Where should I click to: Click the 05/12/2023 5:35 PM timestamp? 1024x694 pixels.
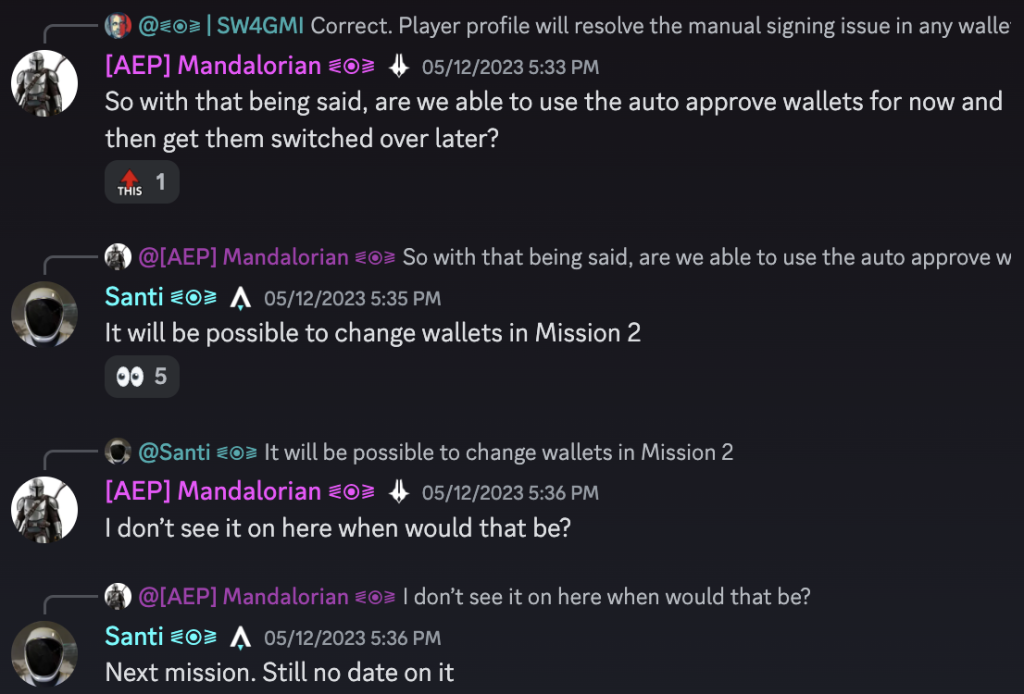click(x=352, y=299)
